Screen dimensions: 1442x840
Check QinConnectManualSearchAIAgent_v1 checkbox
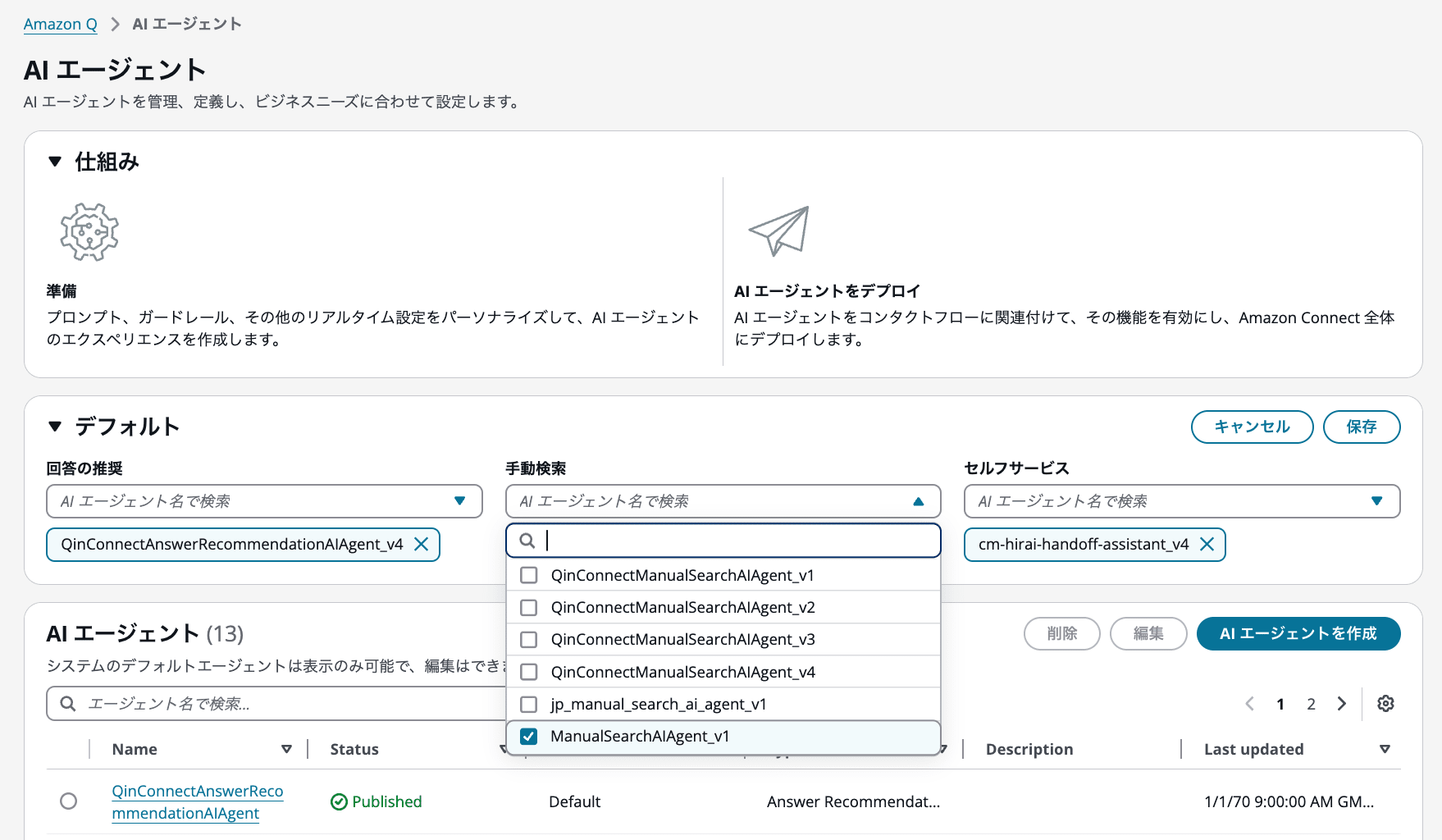(529, 575)
